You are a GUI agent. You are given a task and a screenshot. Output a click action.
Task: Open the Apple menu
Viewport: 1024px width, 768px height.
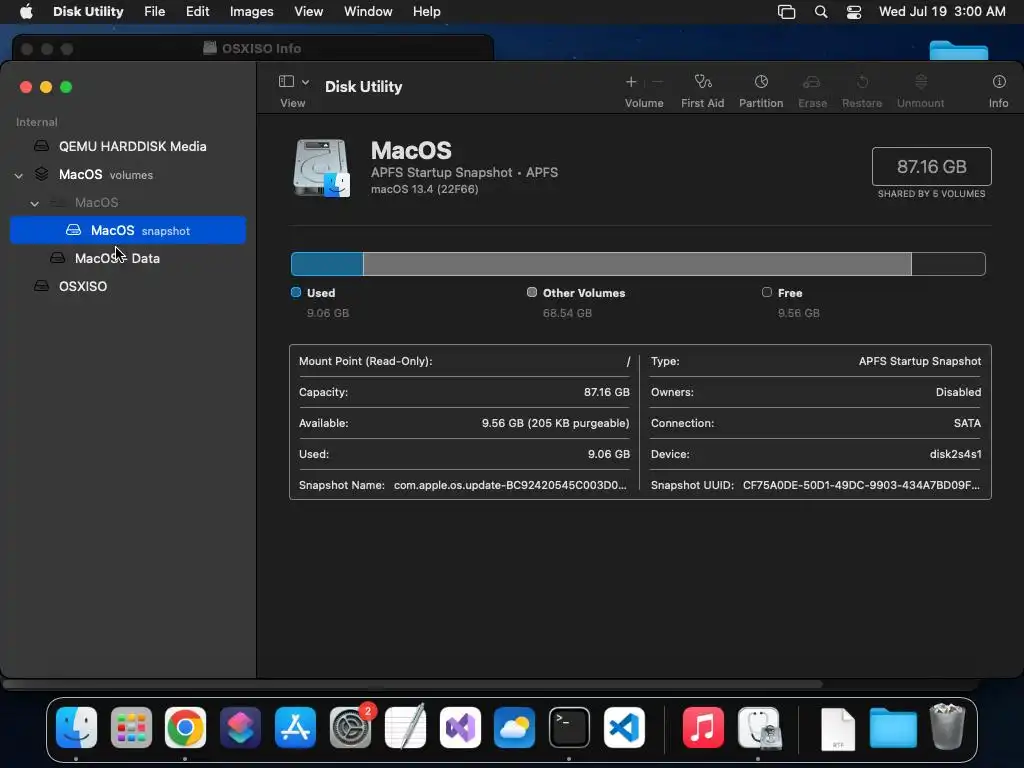(26, 11)
